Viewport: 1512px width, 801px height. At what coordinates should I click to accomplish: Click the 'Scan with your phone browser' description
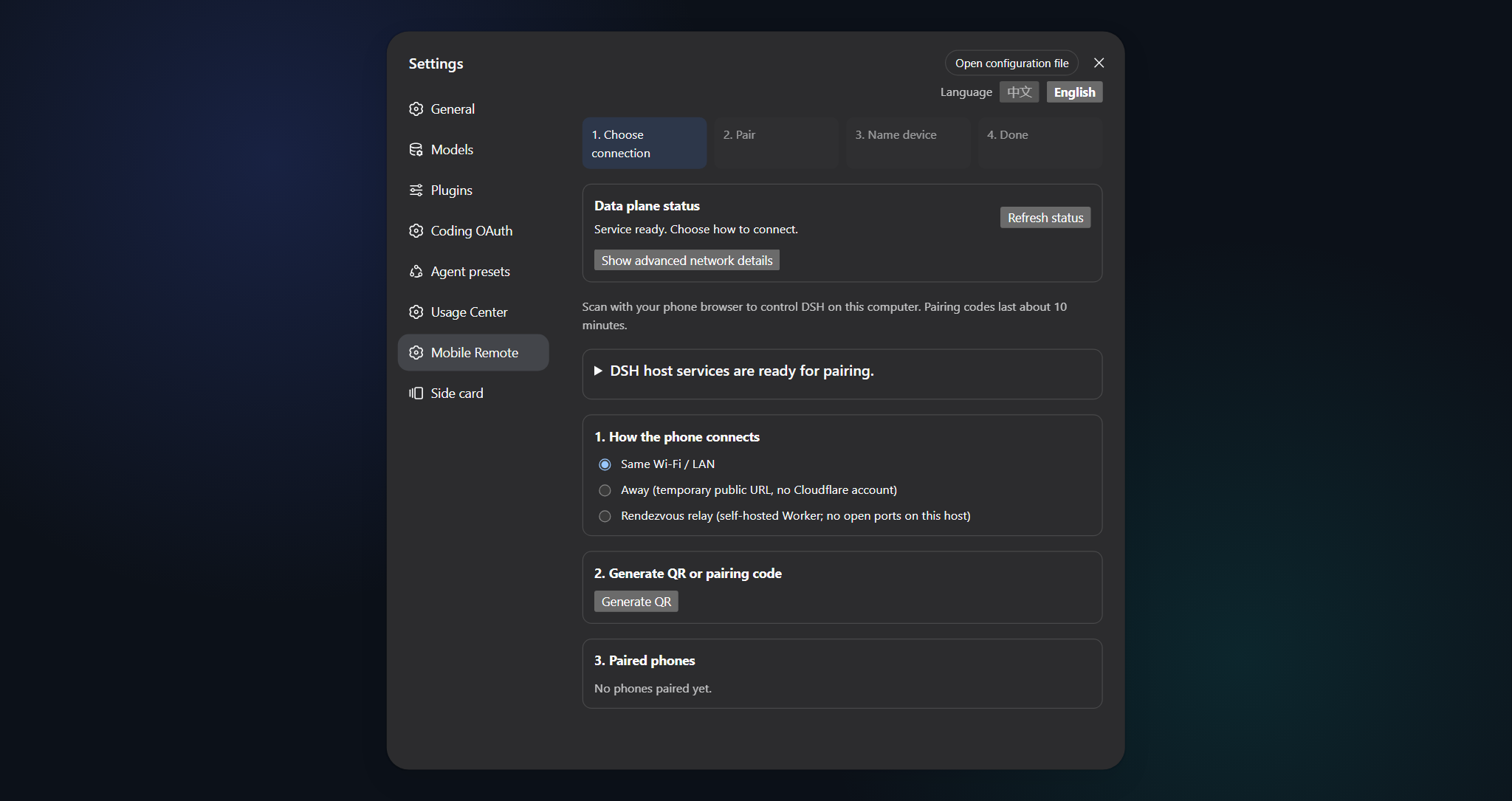tap(825, 316)
